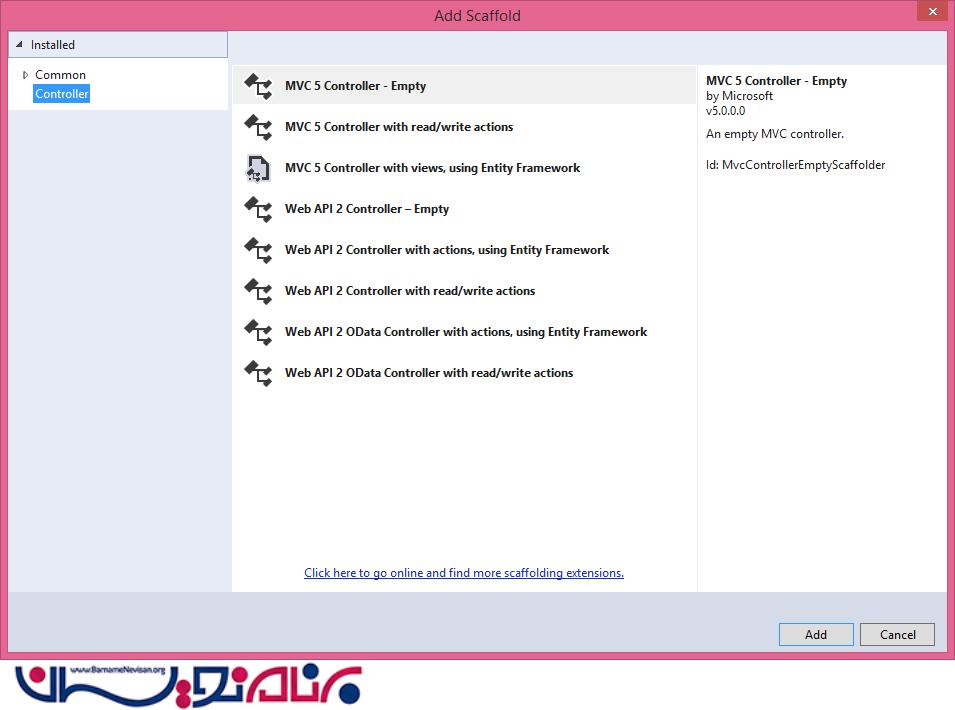Image resolution: width=955 pixels, height=710 pixels.
Task: Click icon for Web API 2 OData Controller with read/write actions
Action: [x=258, y=373]
